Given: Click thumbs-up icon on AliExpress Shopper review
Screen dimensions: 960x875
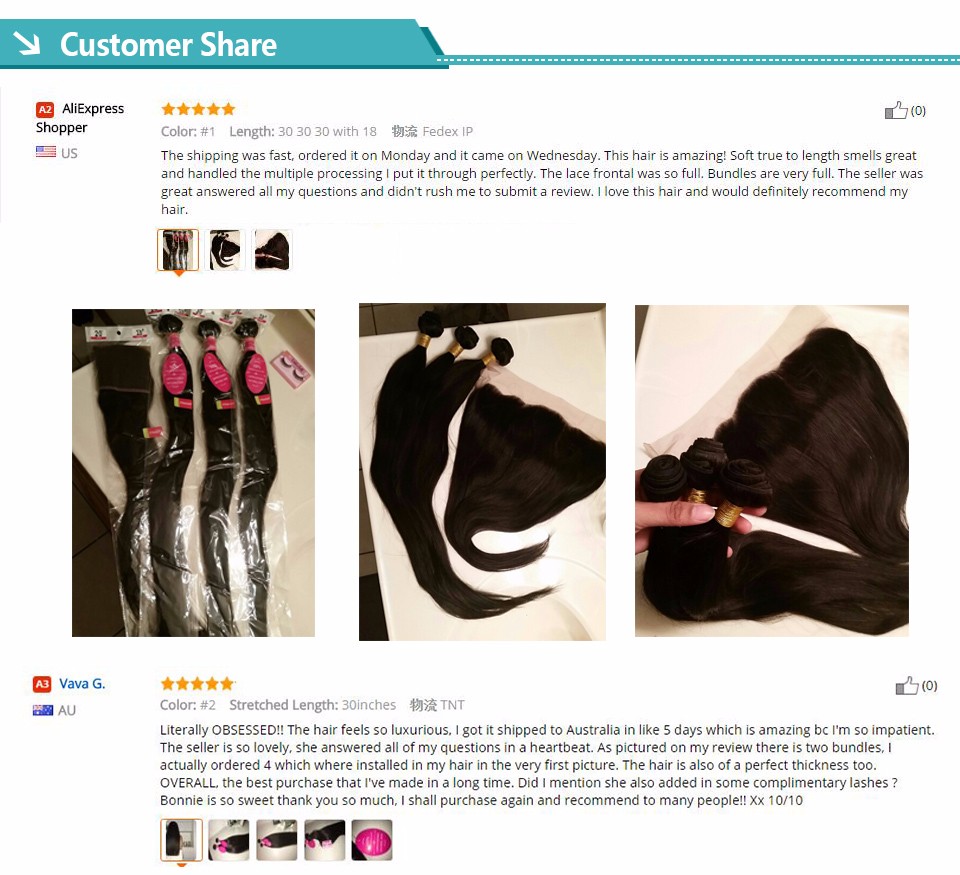Looking at the screenshot, I should [896, 110].
